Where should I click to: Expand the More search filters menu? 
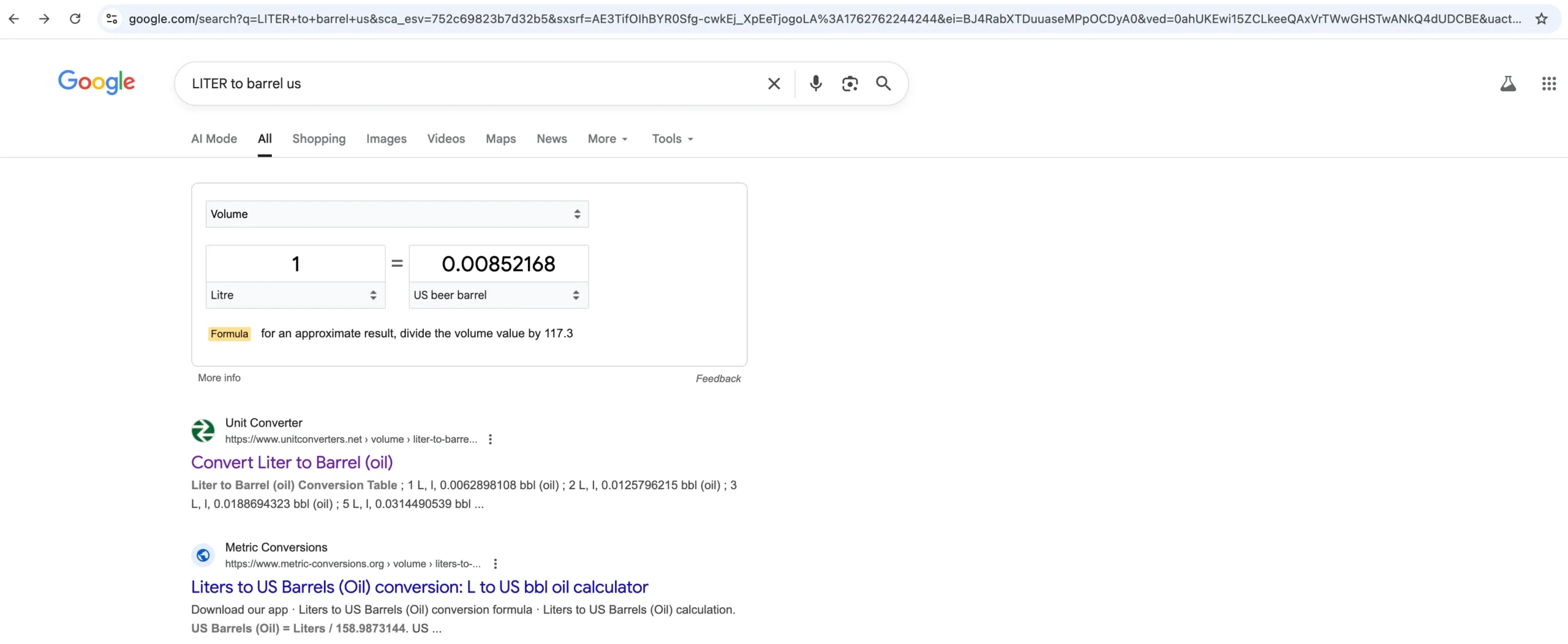click(x=607, y=139)
